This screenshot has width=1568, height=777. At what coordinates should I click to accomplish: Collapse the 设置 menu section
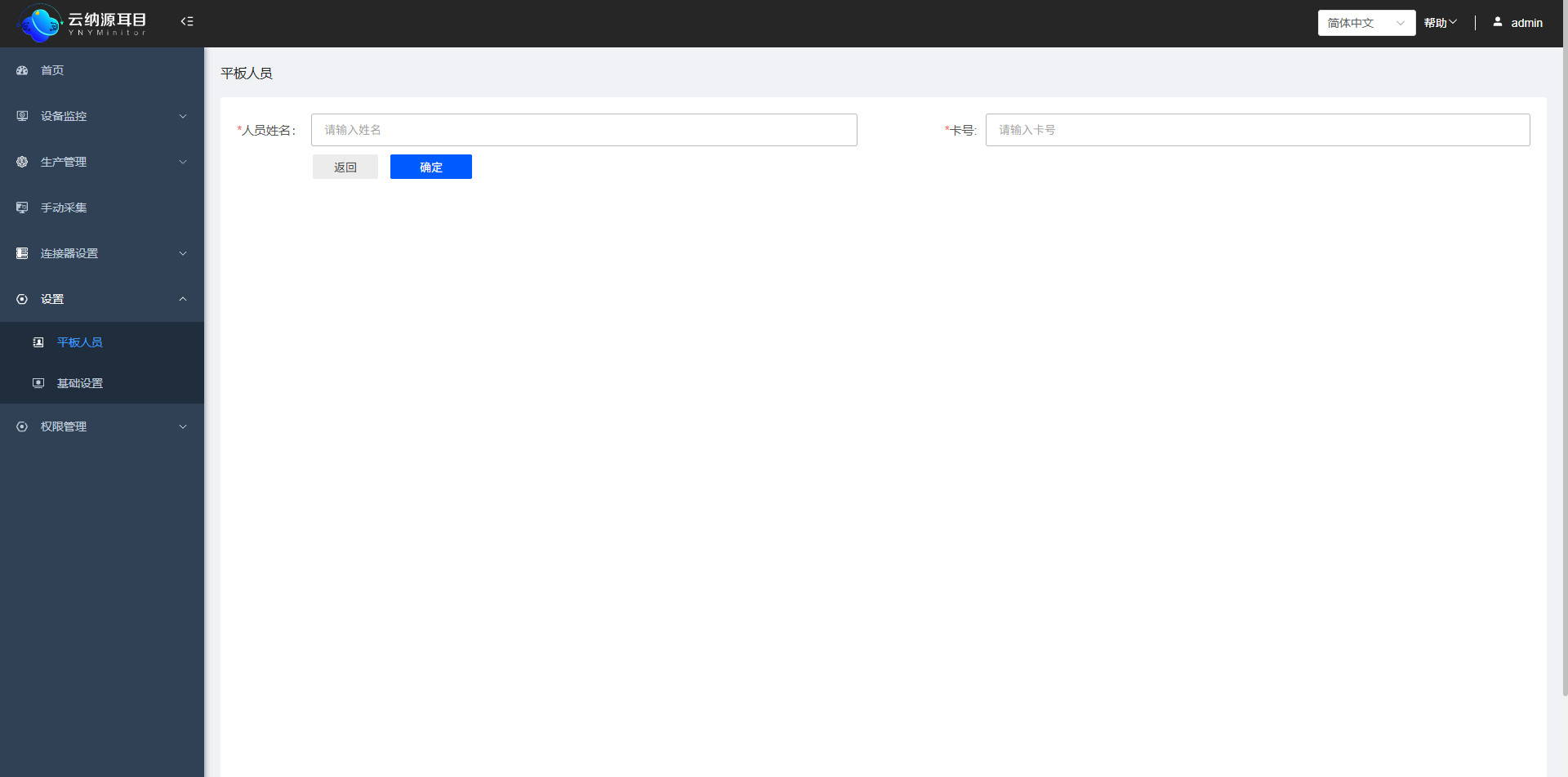pos(183,299)
